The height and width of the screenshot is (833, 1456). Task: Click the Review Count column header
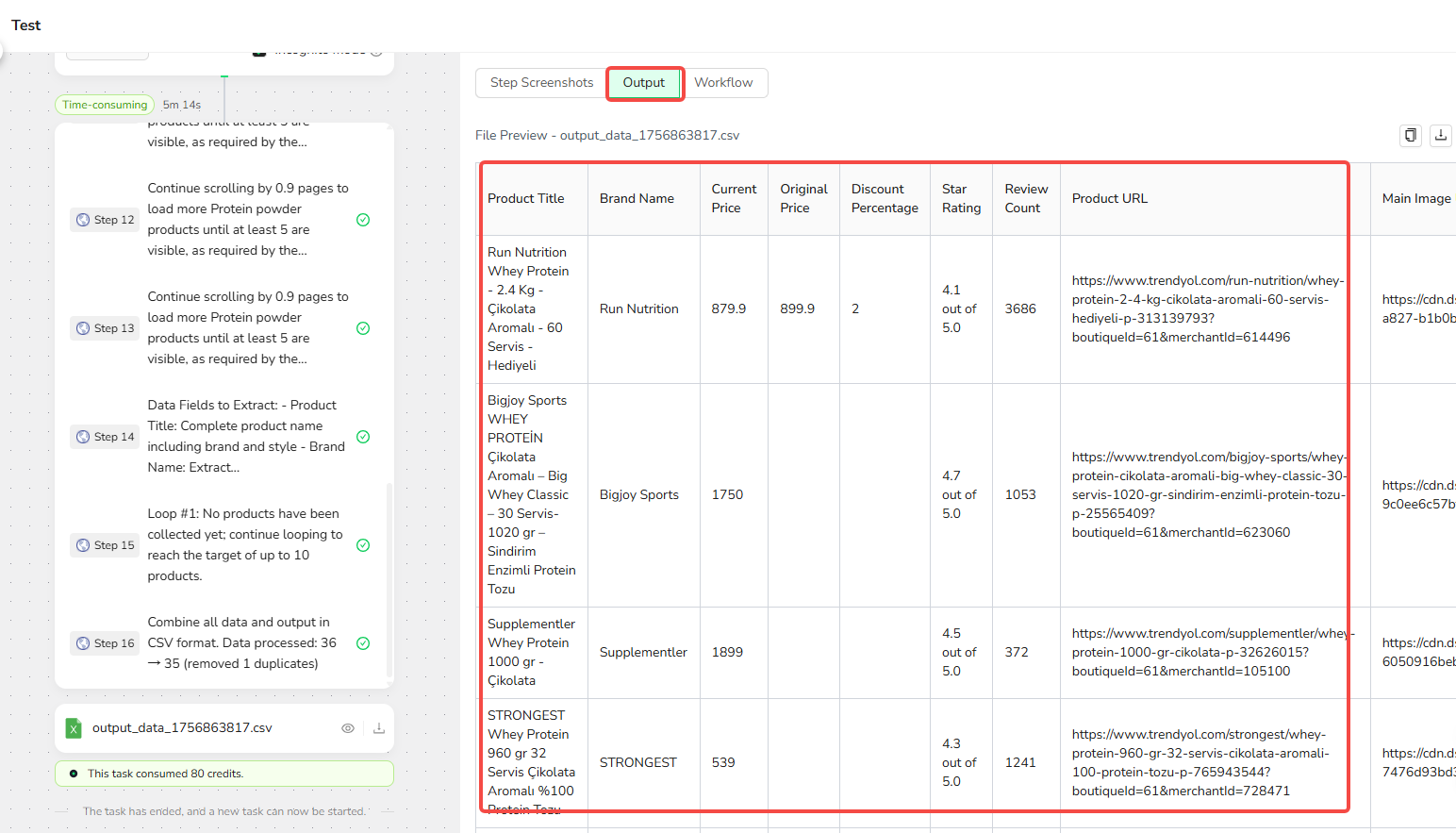point(1027,199)
